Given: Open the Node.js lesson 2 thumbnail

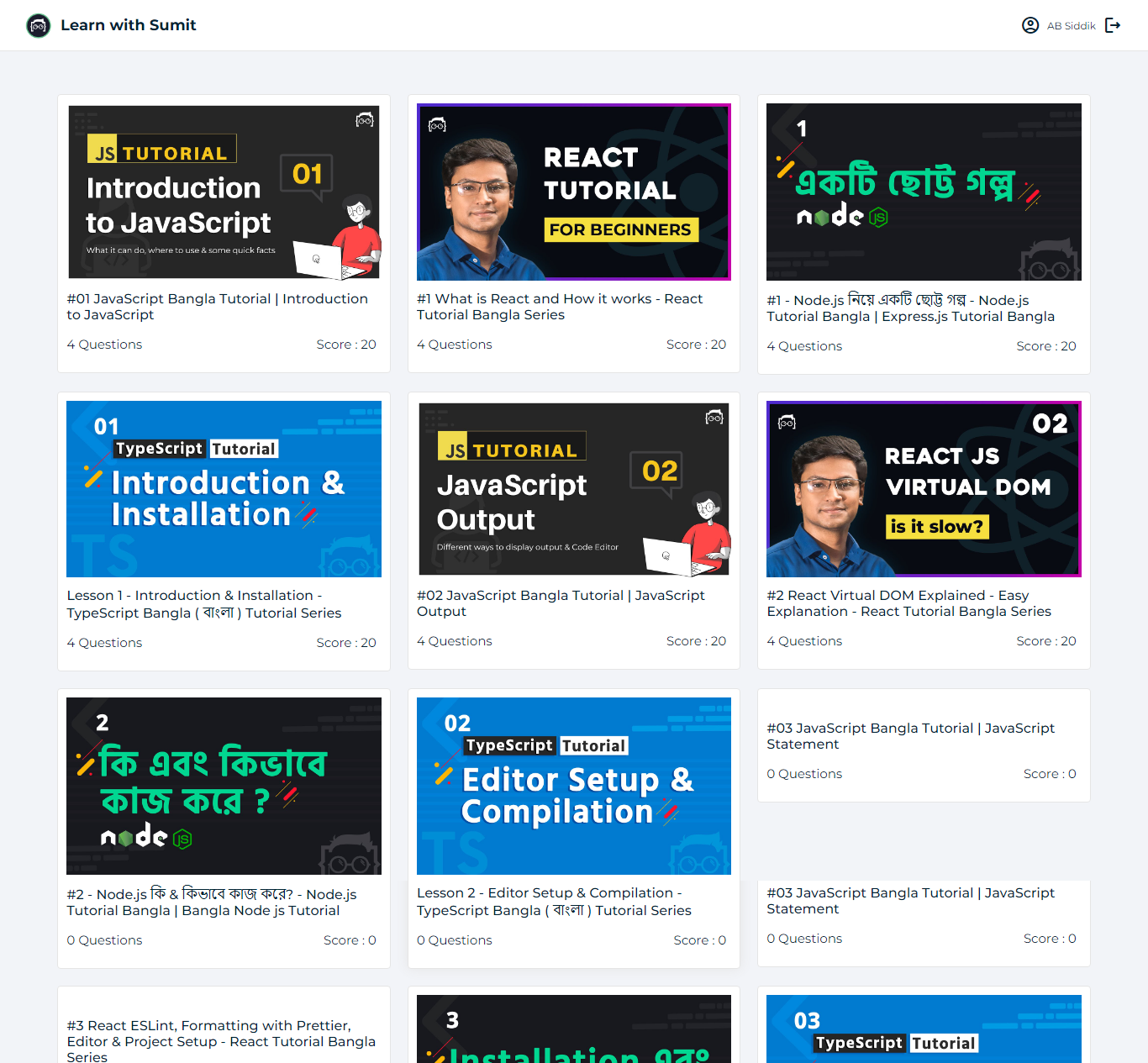Looking at the screenshot, I should 224,786.
